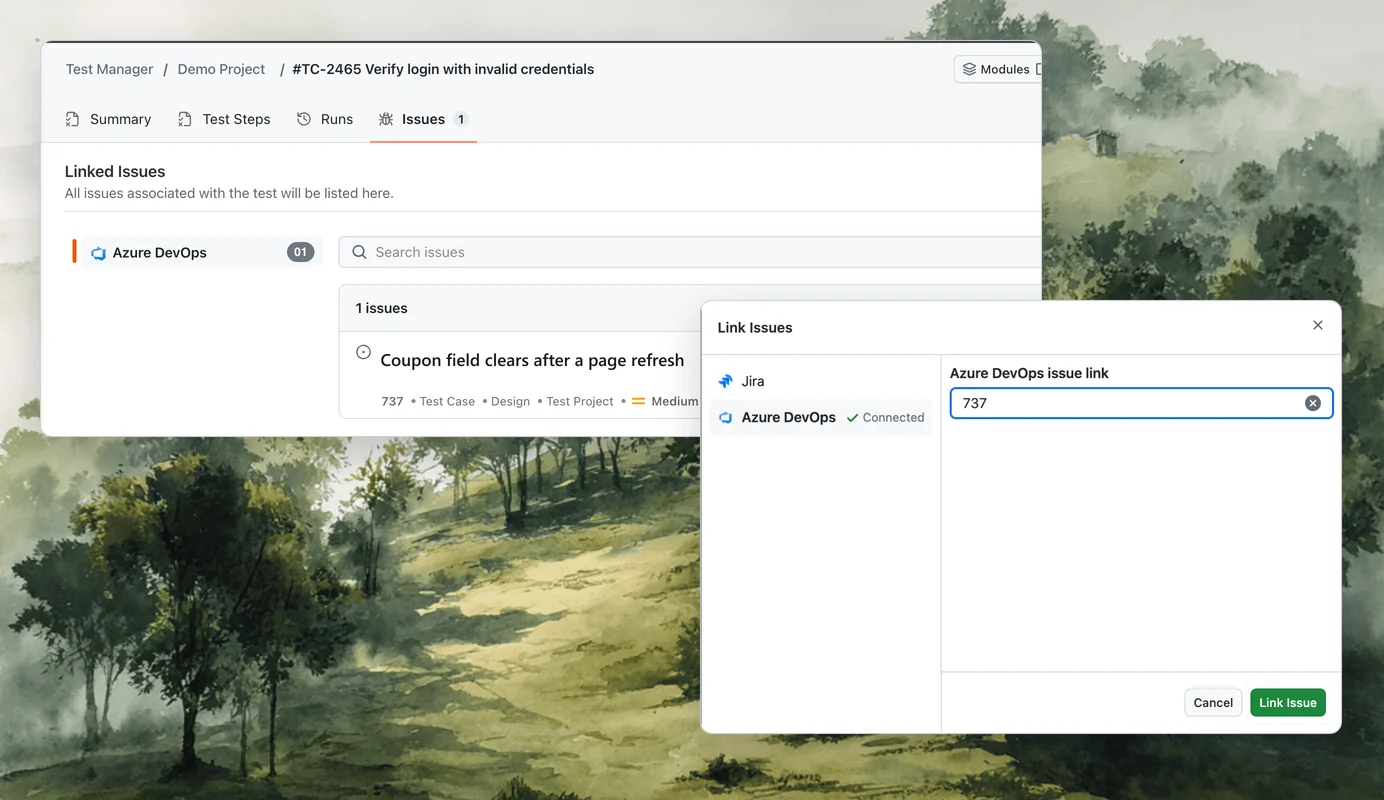The height and width of the screenshot is (800, 1384).
Task: Click the TC-2465 test case title
Action: [x=443, y=69]
